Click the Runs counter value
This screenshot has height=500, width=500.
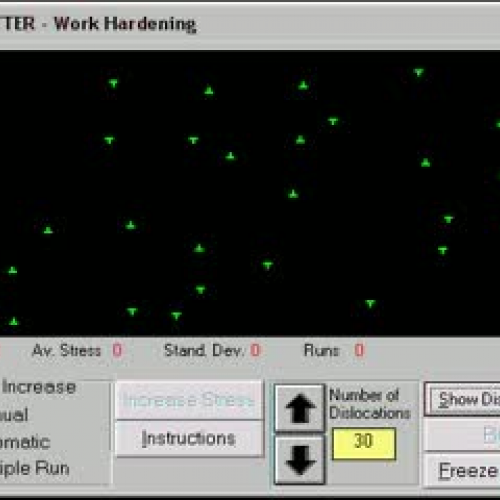(x=359, y=350)
